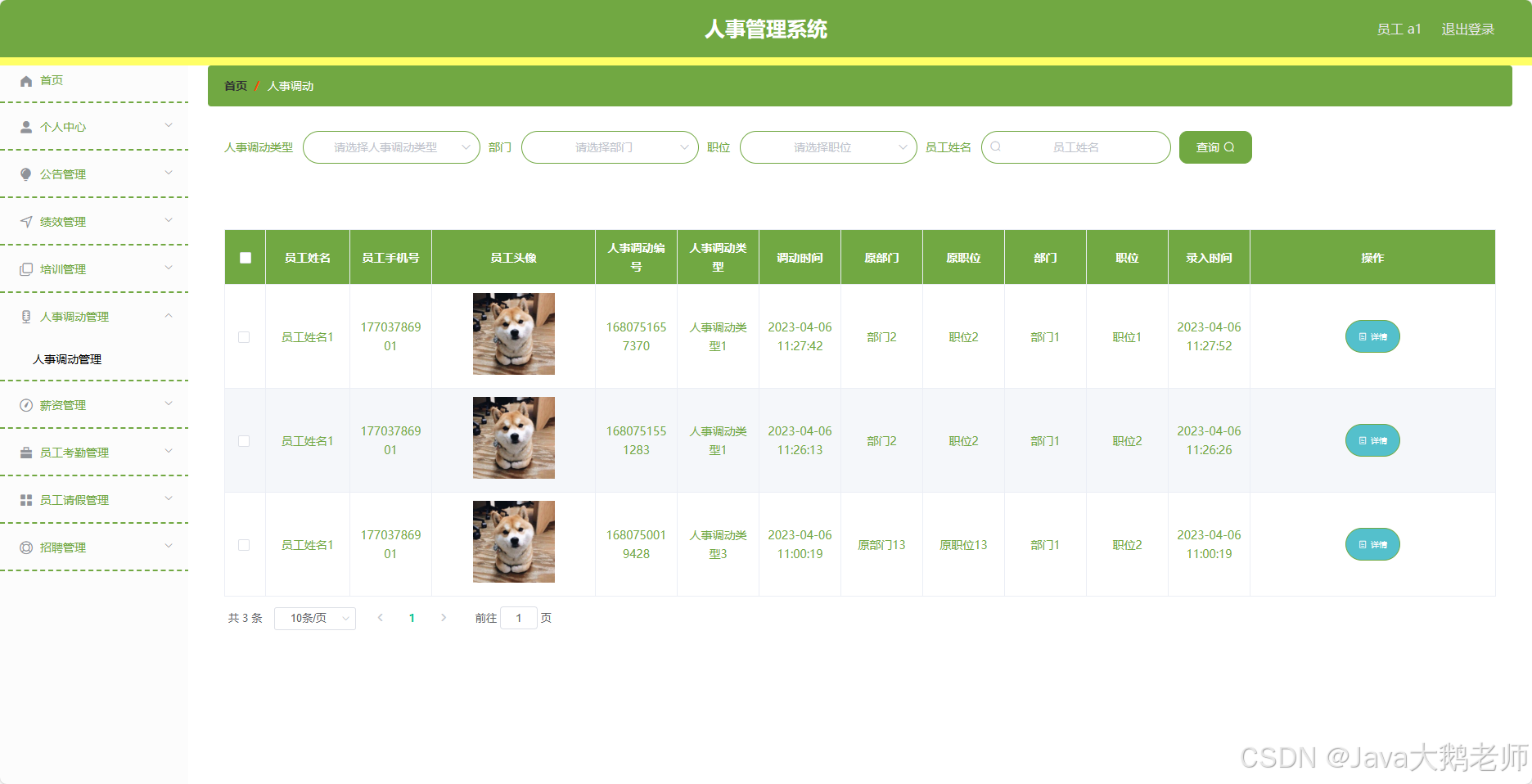
Task: Click the search icon inside 员工姓名 field
Action: (996, 147)
